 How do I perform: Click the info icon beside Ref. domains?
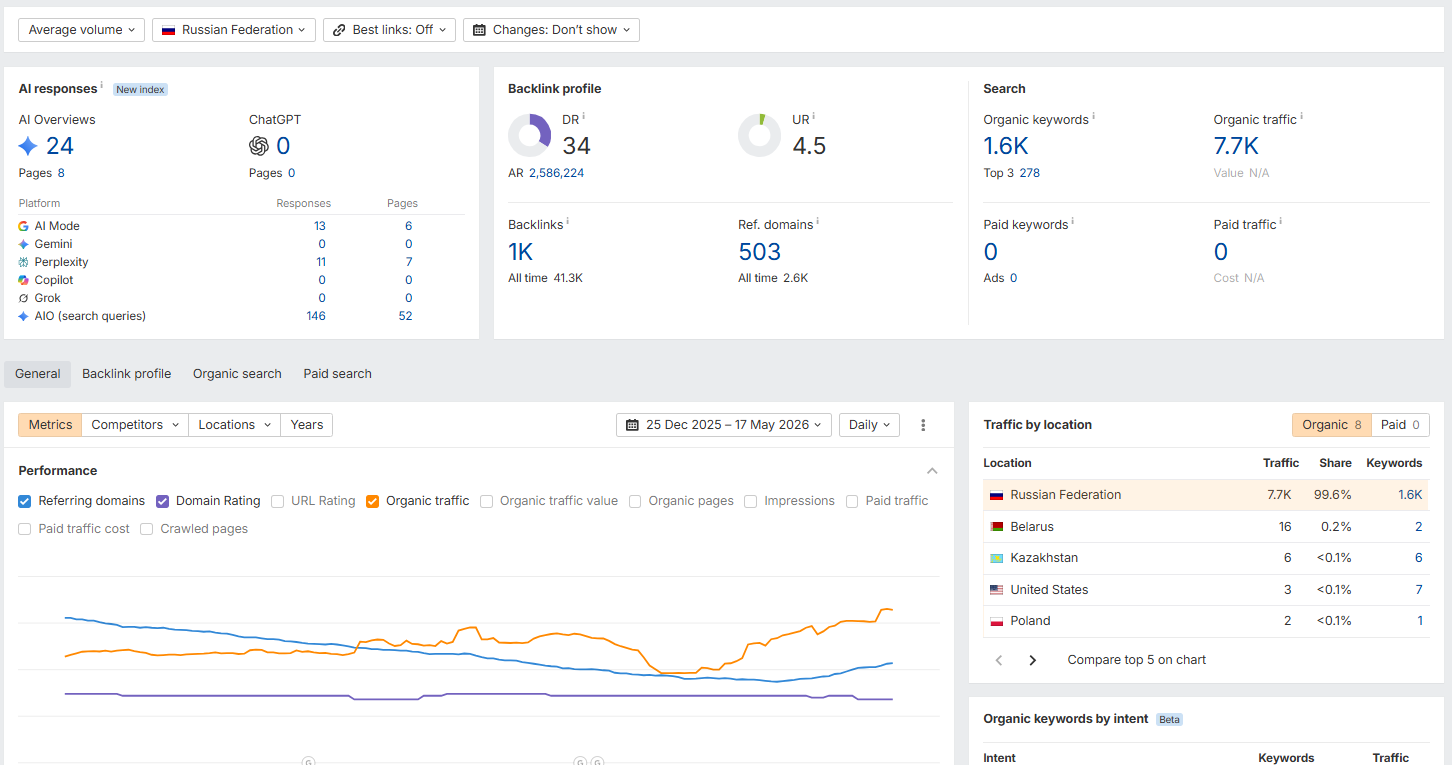tap(817, 221)
